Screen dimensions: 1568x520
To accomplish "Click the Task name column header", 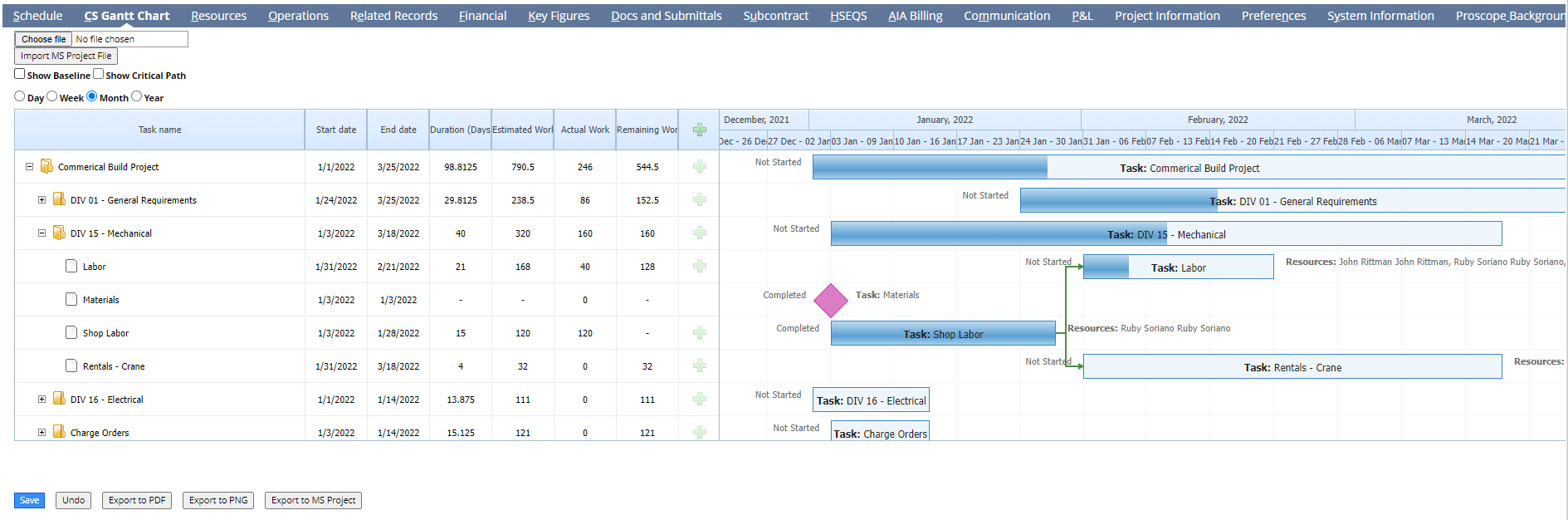I will point(159,130).
